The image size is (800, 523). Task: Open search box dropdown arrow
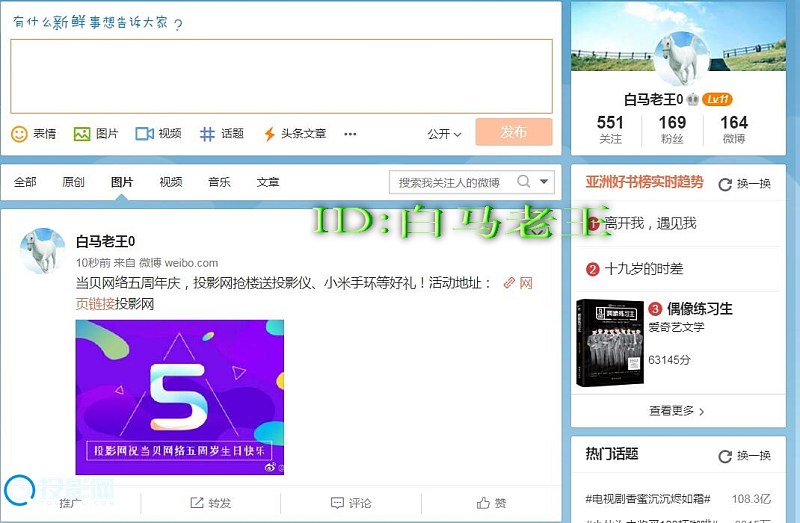tap(544, 181)
